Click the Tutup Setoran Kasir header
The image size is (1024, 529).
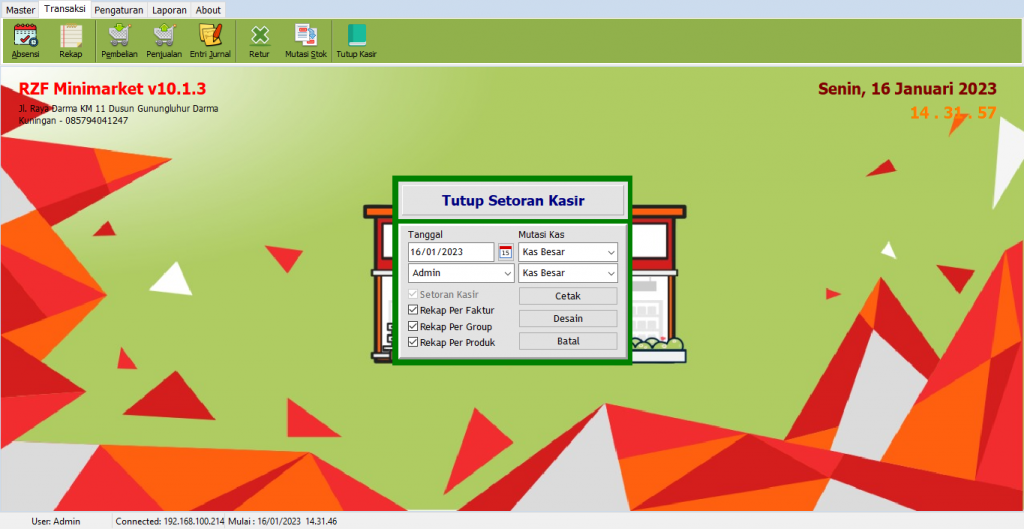pos(513,200)
